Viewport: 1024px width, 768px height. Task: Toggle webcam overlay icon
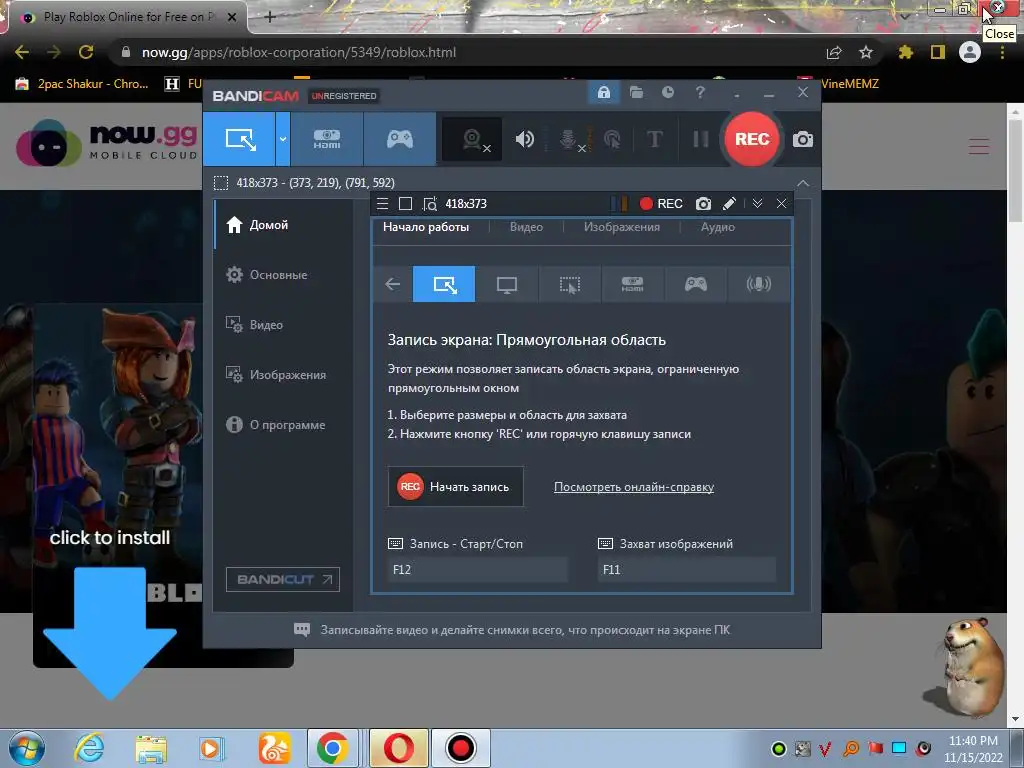coord(473,139)
